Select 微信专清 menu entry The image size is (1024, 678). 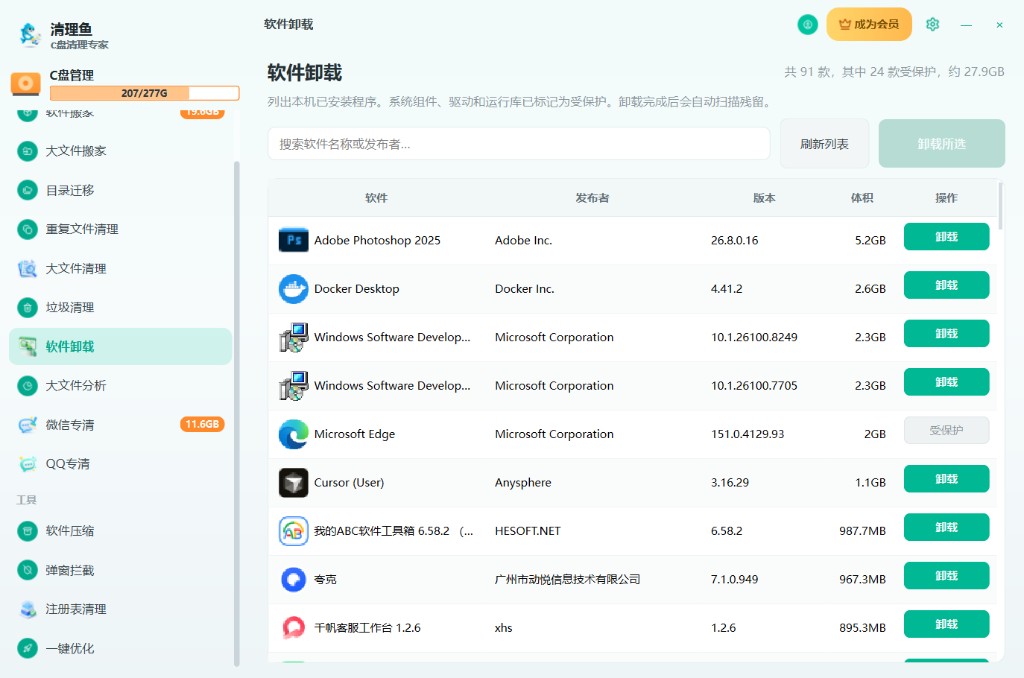121,425
